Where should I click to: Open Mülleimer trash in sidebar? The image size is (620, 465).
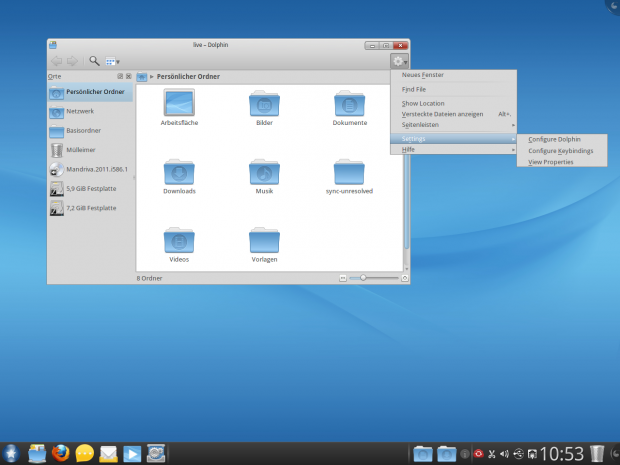91,150
